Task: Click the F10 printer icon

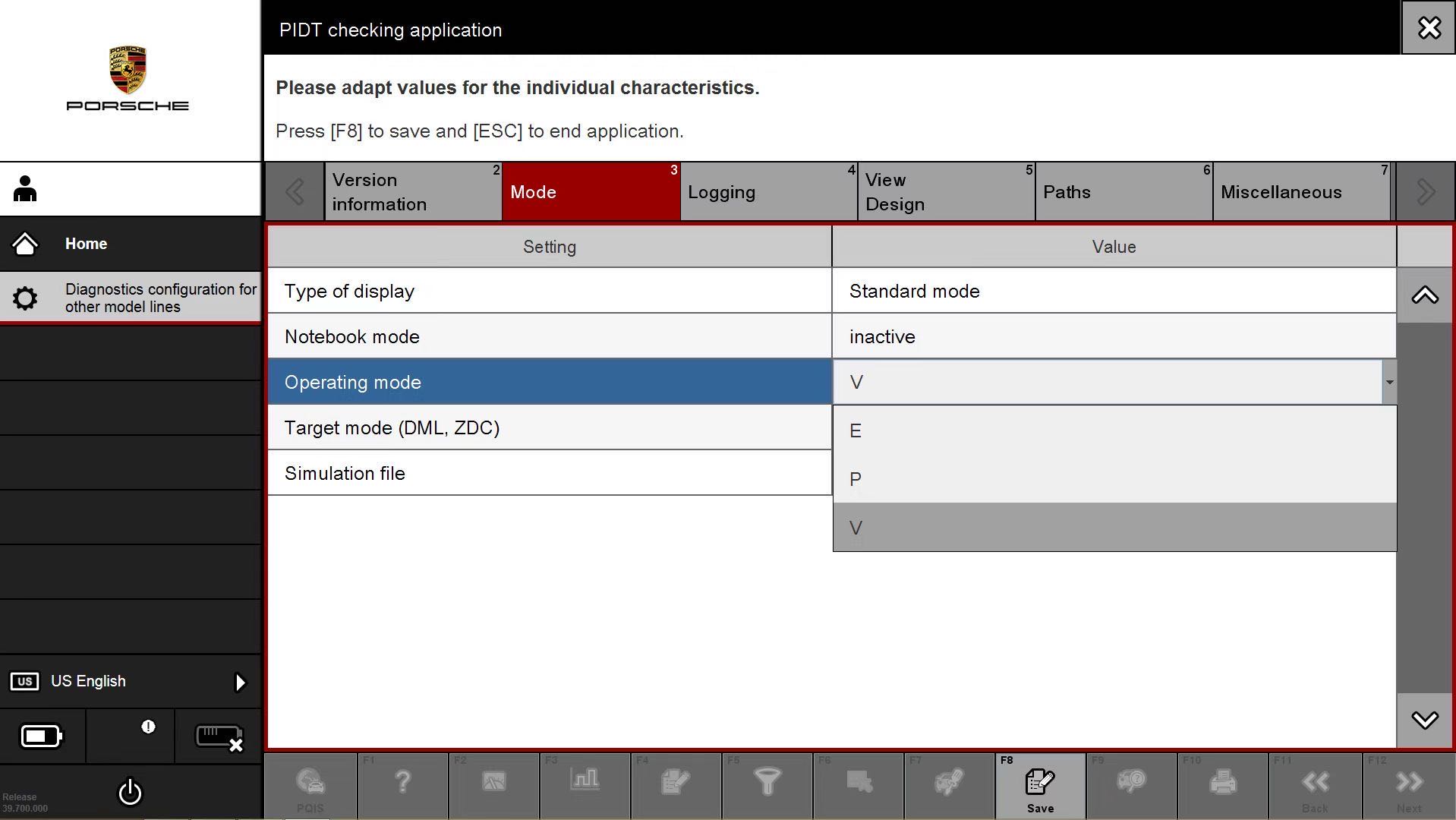Action: click(1222, 781)
